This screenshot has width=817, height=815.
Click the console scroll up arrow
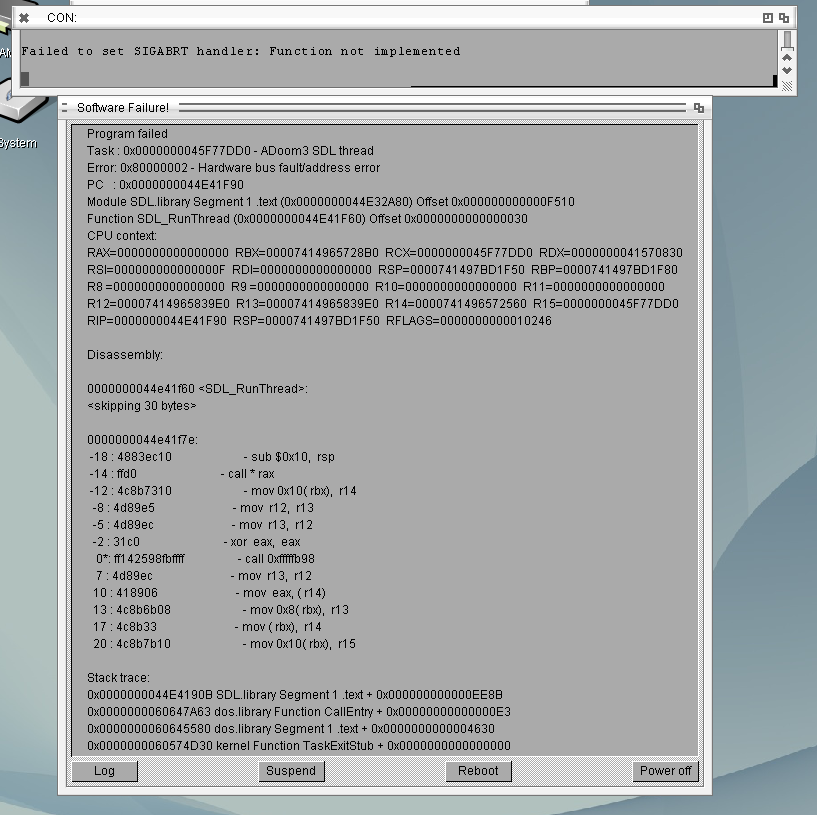[787, 58]
